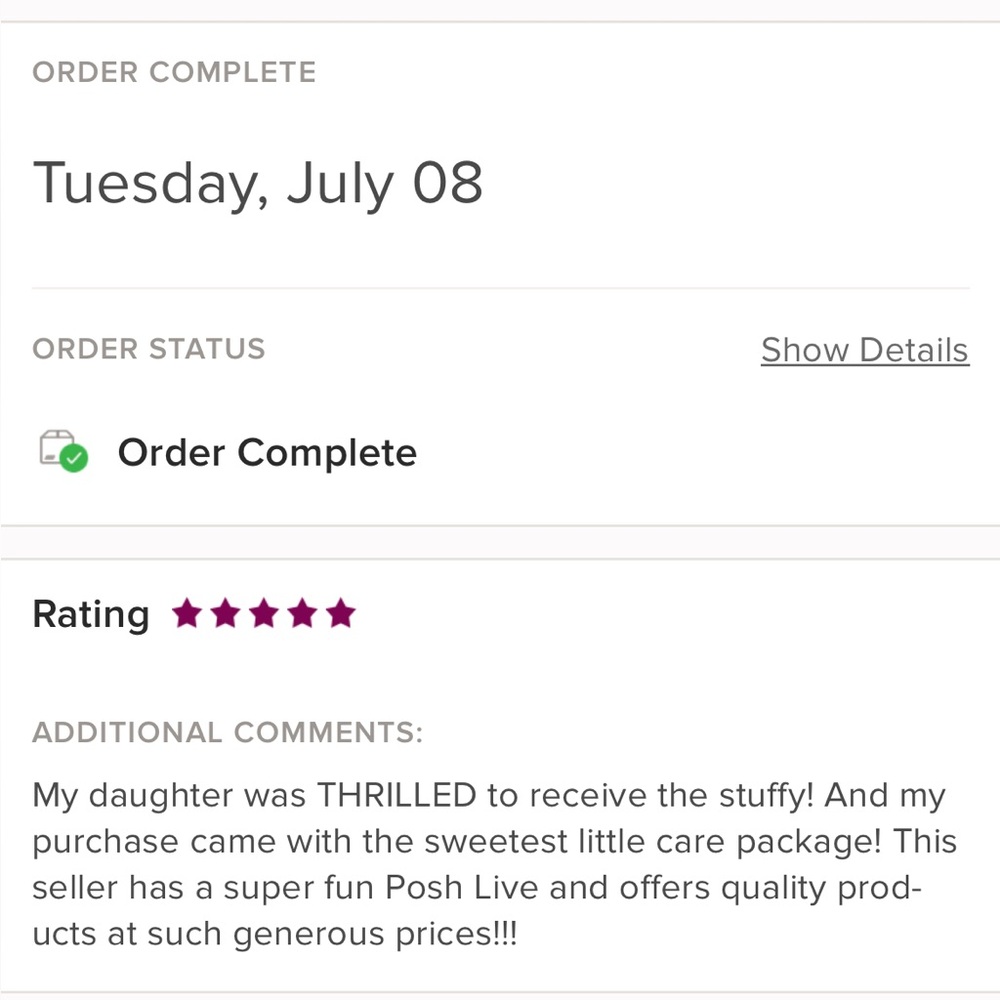
Task: Tap the bold Order Complete status text
Action: pyautogui.click(x=267, y=453)
